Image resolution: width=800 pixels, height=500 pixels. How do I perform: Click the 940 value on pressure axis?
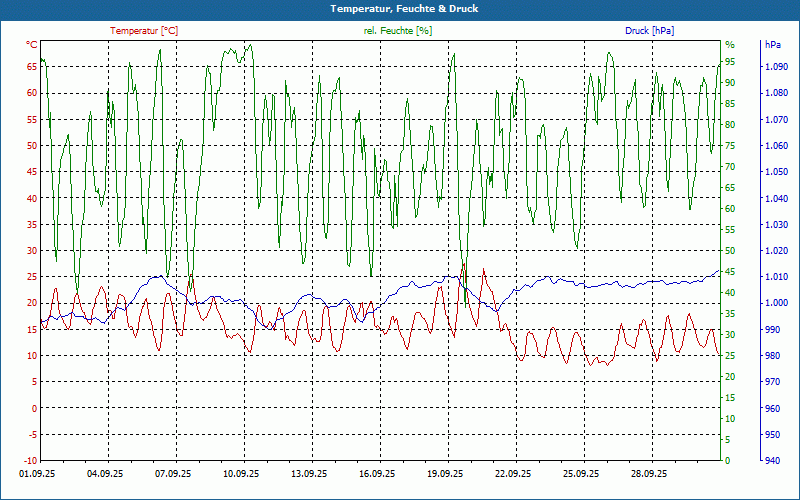click(773, 461)
